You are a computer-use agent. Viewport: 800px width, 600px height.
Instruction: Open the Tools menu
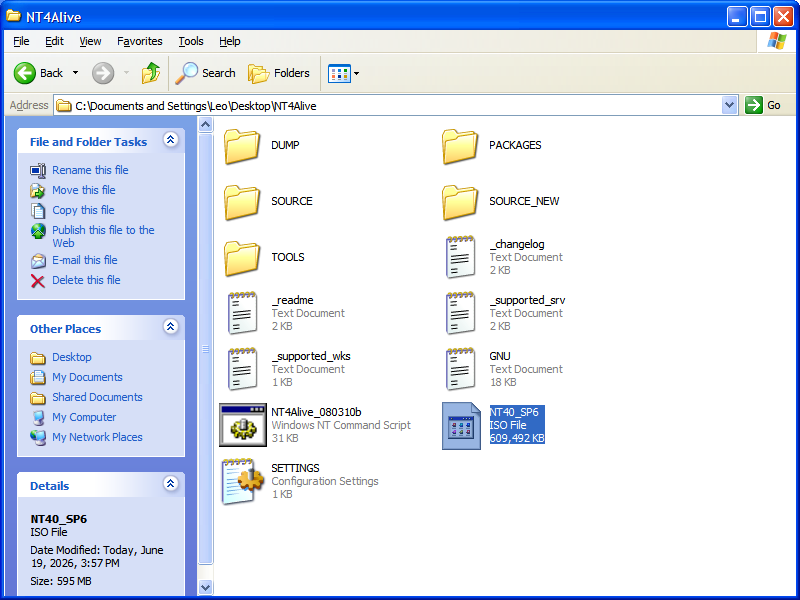pyautogui.click(x=191, y=41)
